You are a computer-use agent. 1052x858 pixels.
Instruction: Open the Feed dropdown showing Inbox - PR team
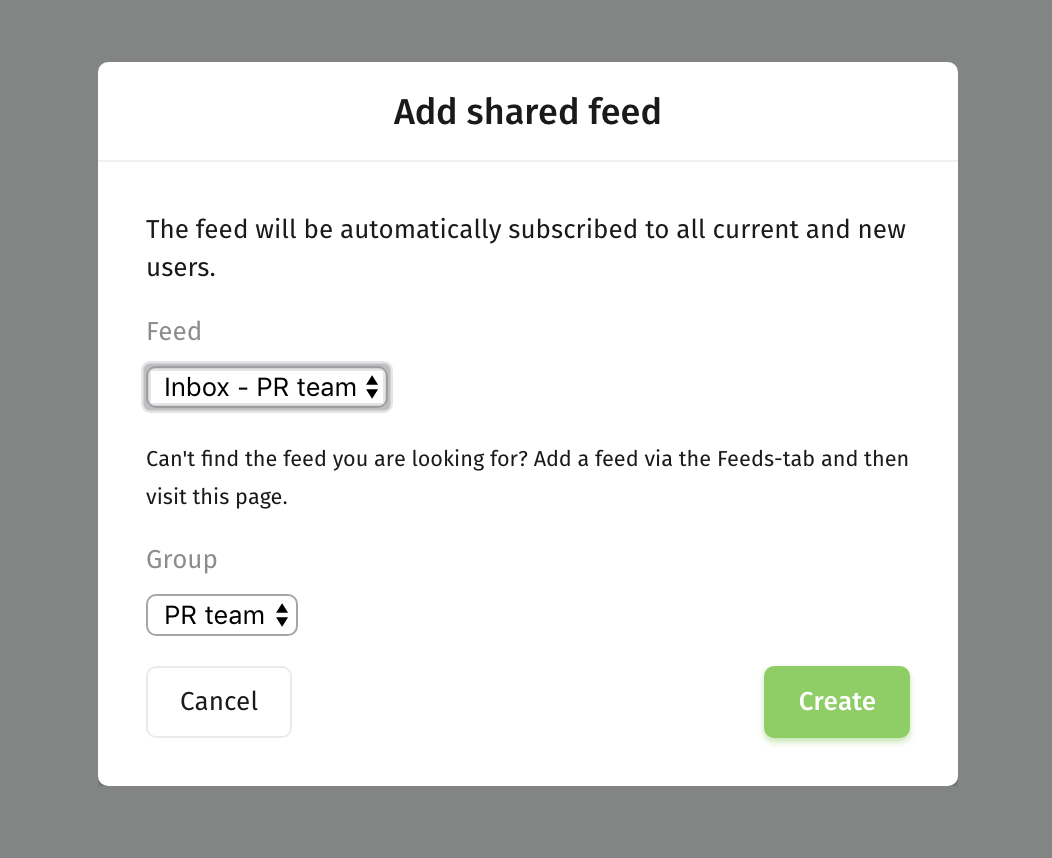(267, 387)
